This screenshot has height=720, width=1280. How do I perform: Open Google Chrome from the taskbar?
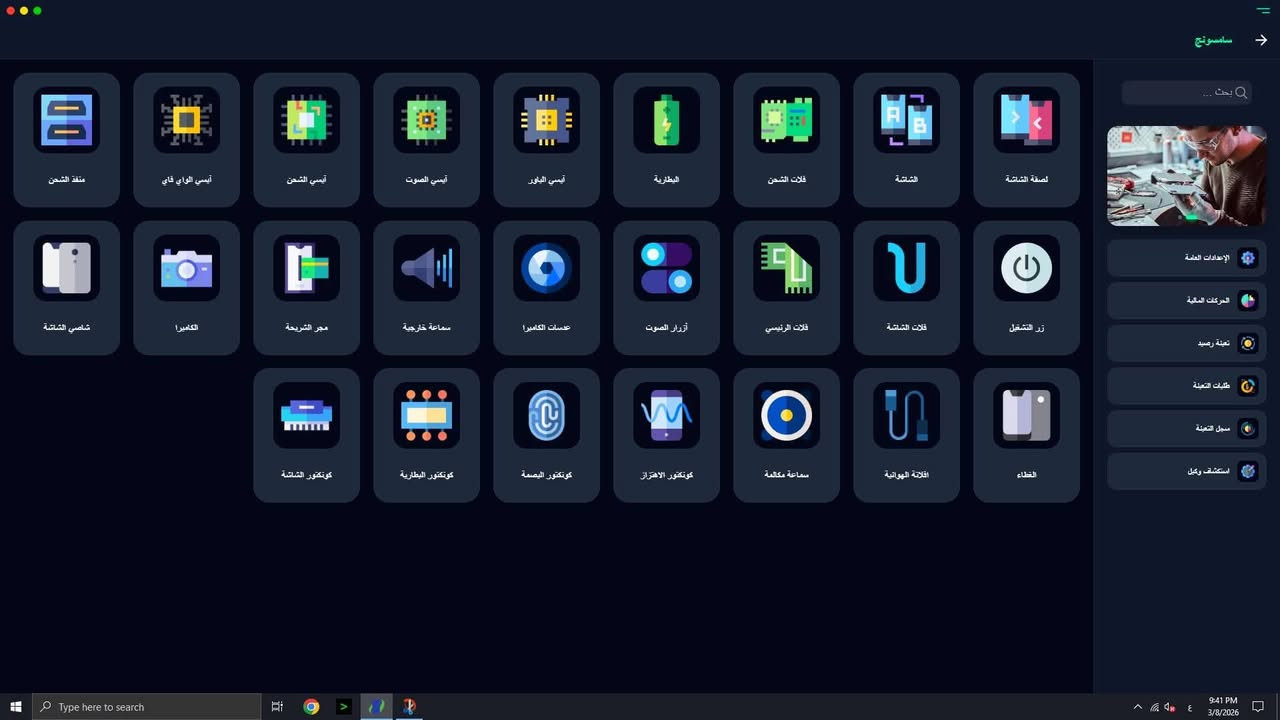click(311, 707)
